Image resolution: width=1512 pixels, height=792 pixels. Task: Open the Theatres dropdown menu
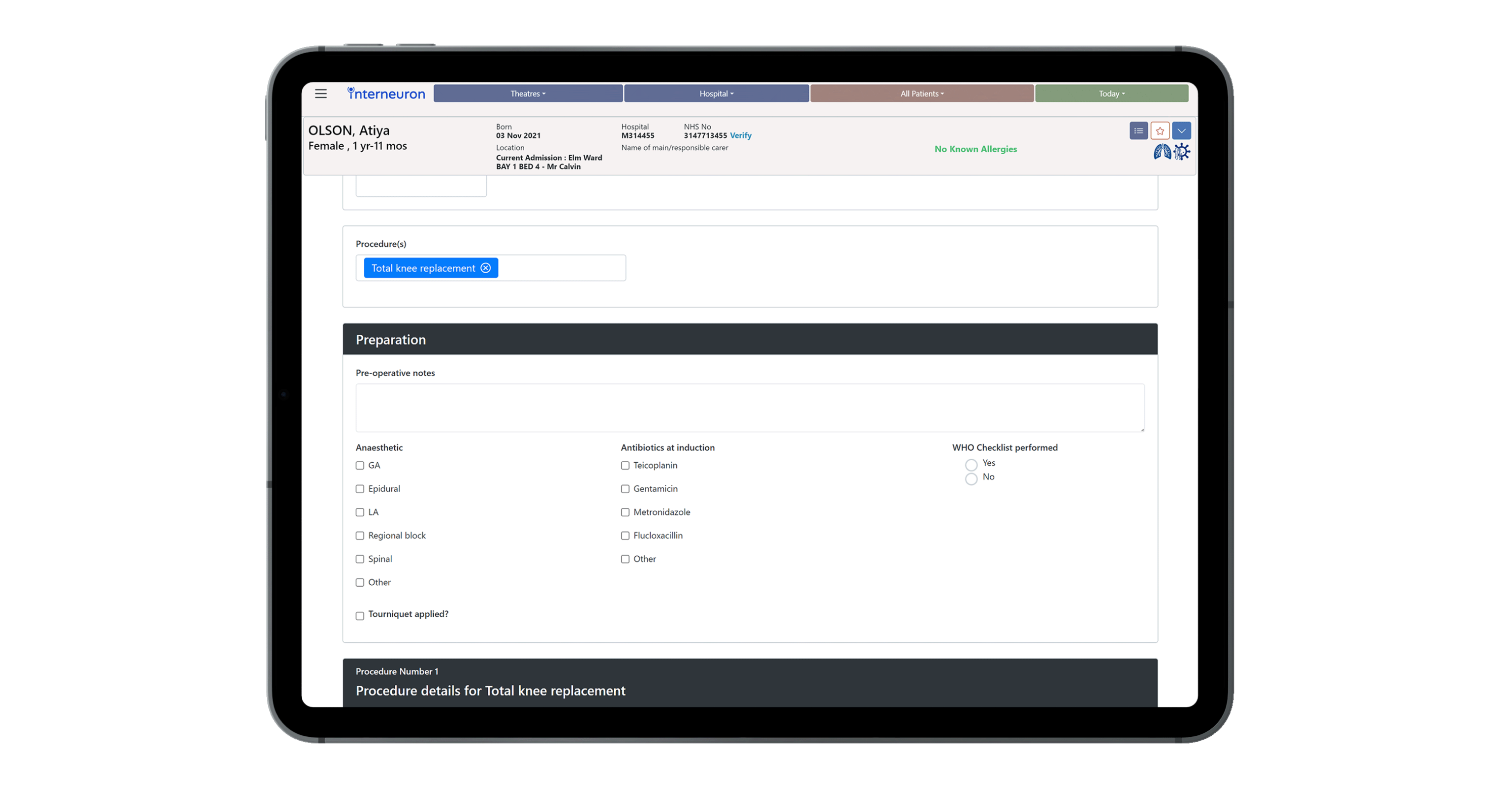(x=528, y=94)
